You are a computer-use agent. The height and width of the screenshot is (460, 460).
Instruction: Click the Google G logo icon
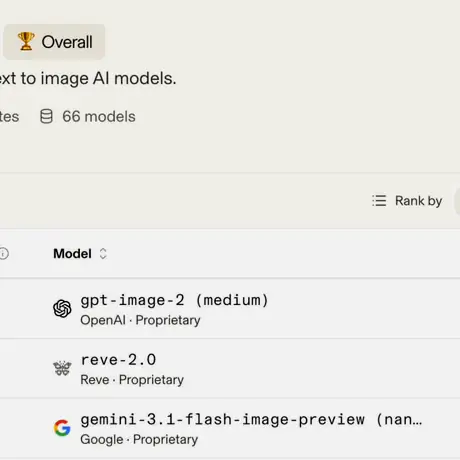coord(62,428)
